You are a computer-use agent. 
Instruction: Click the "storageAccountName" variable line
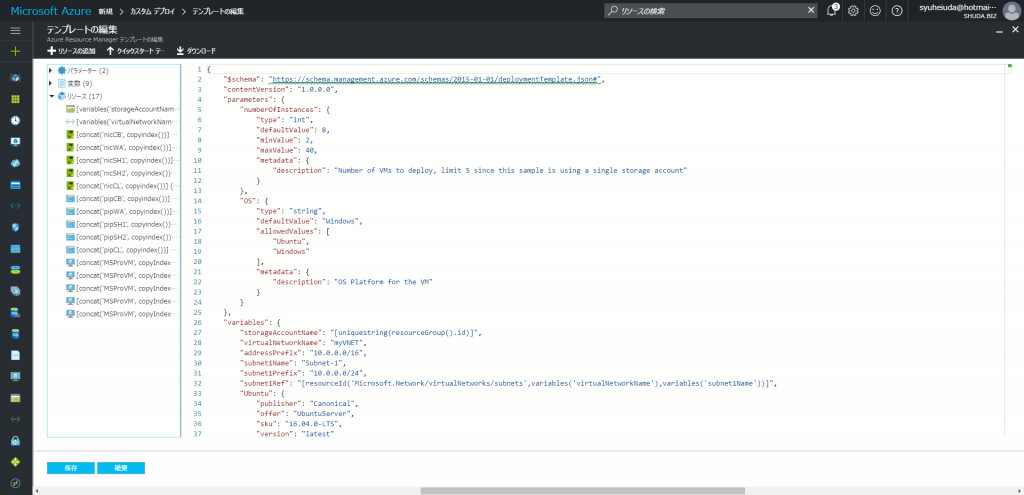tap(360, 333)
